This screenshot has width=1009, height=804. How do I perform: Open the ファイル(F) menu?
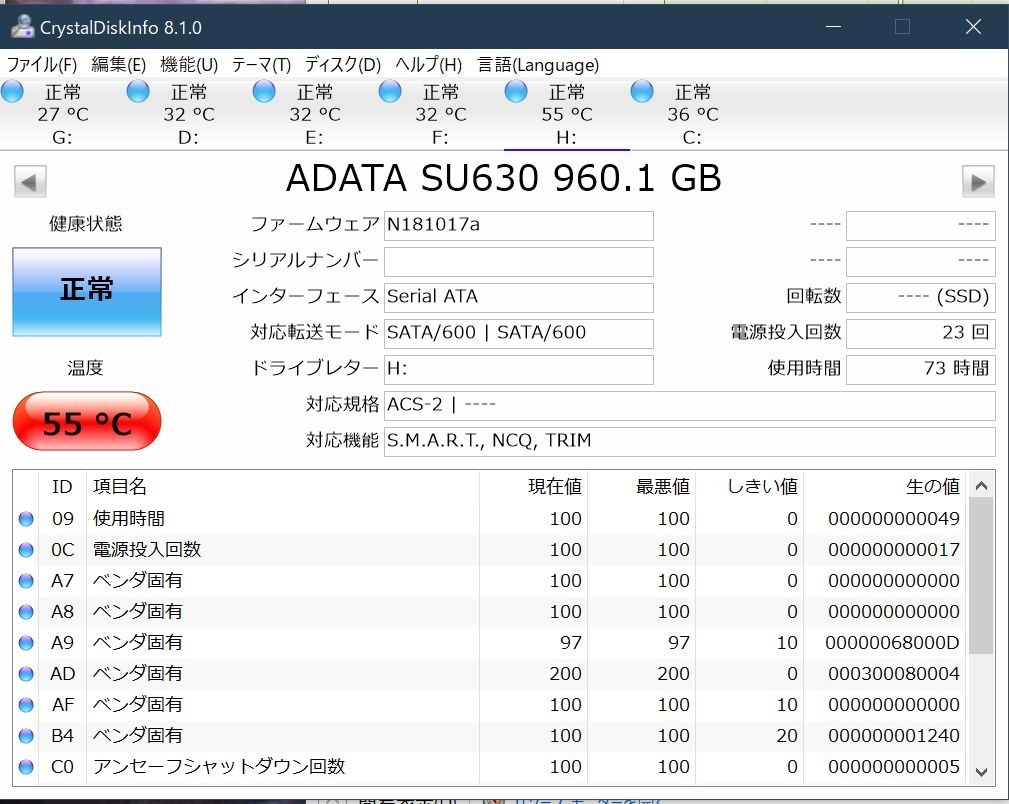tap(42, 65)
